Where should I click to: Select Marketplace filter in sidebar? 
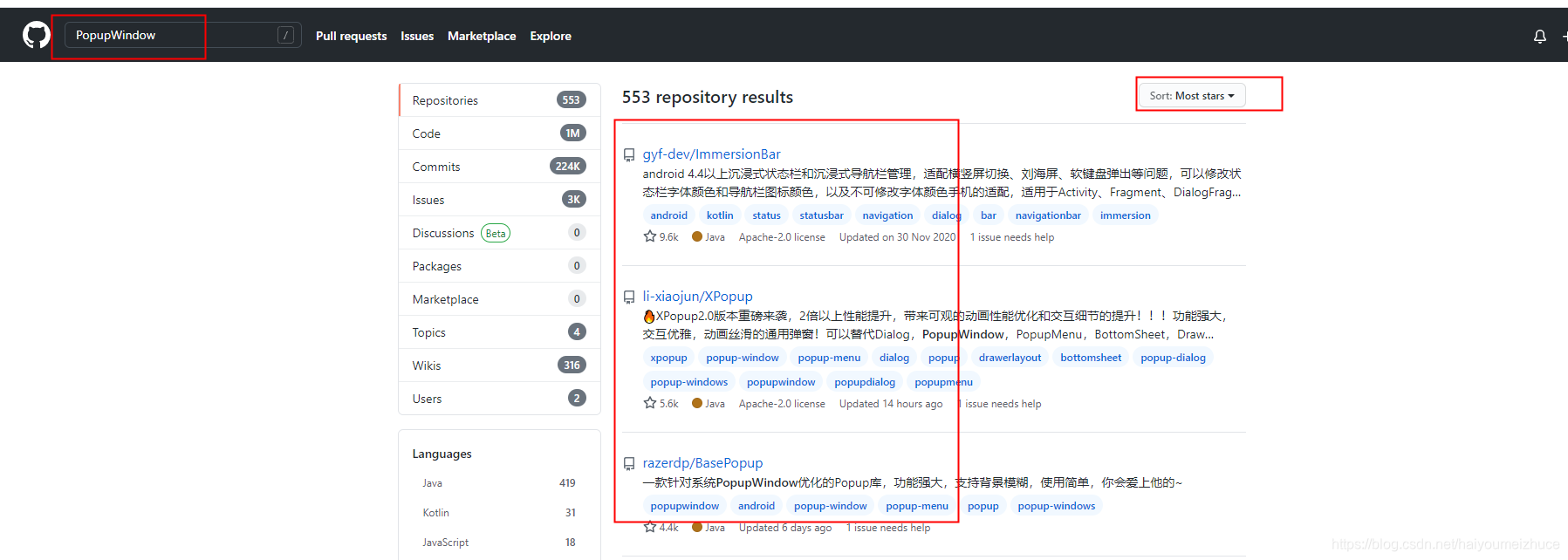tap(500, 299)
